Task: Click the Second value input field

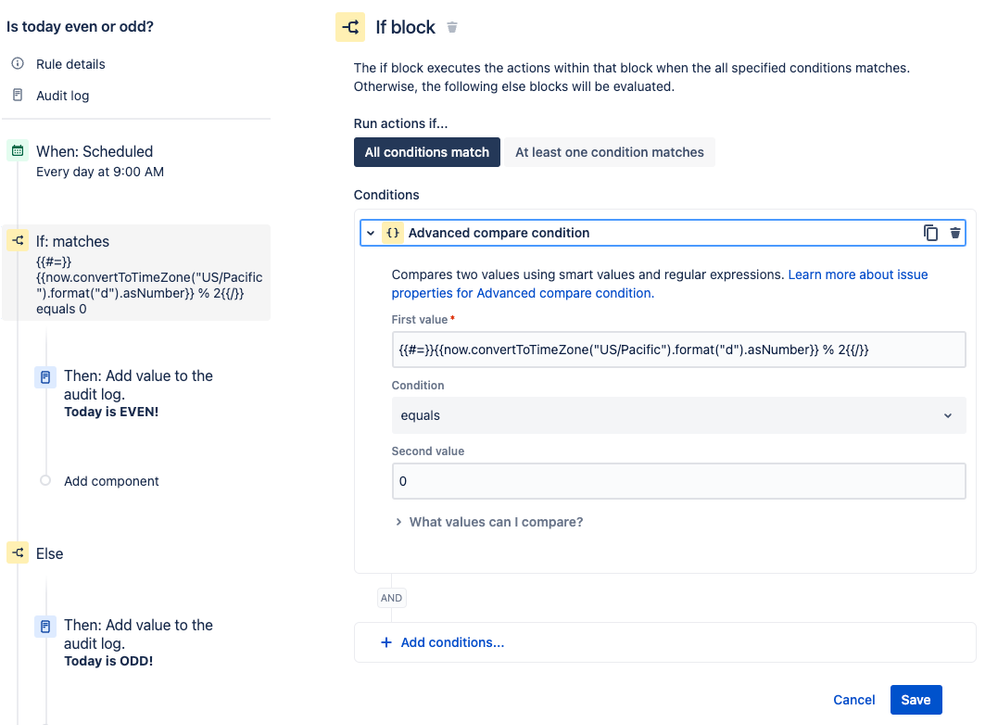Action: (x=678, y=481)
